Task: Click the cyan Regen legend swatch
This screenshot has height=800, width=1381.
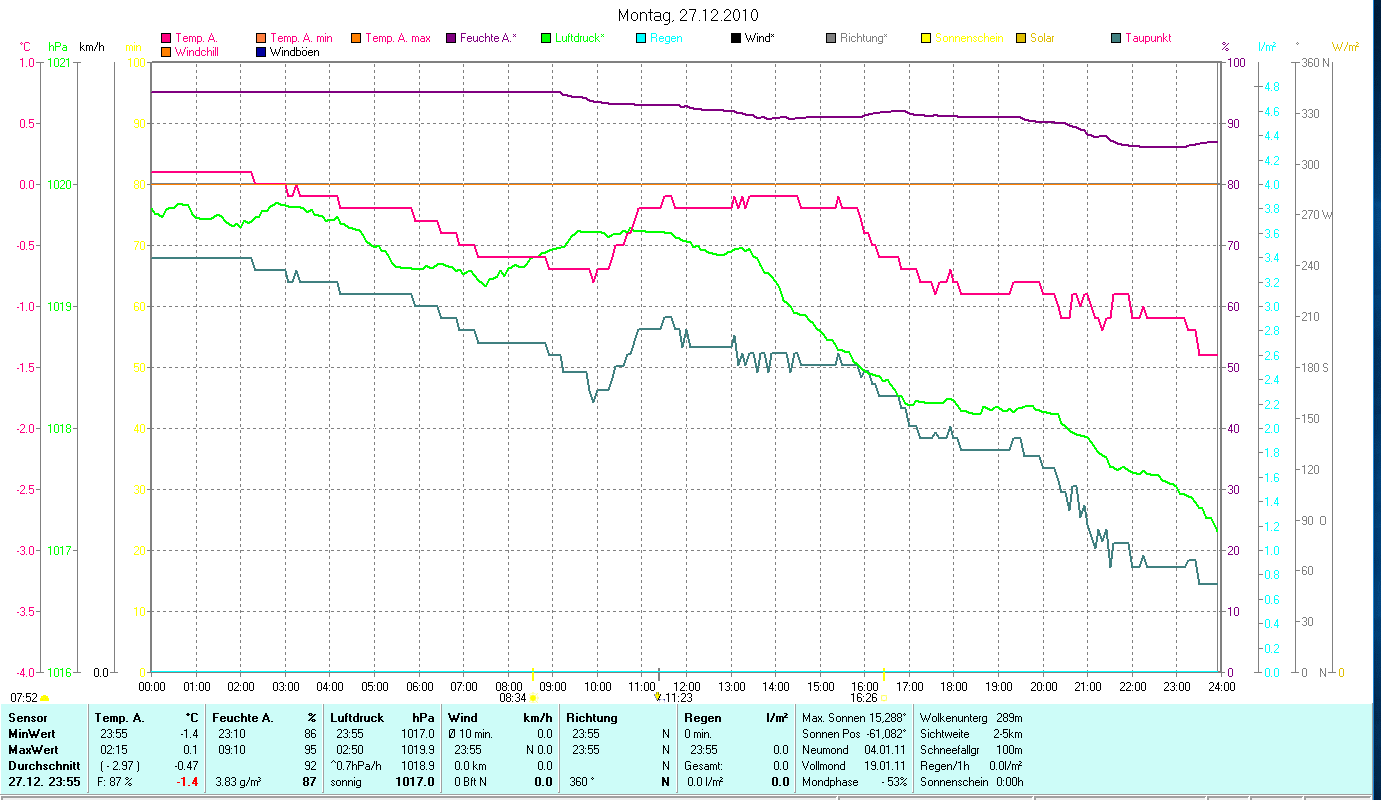Action: tap(640, 38)
